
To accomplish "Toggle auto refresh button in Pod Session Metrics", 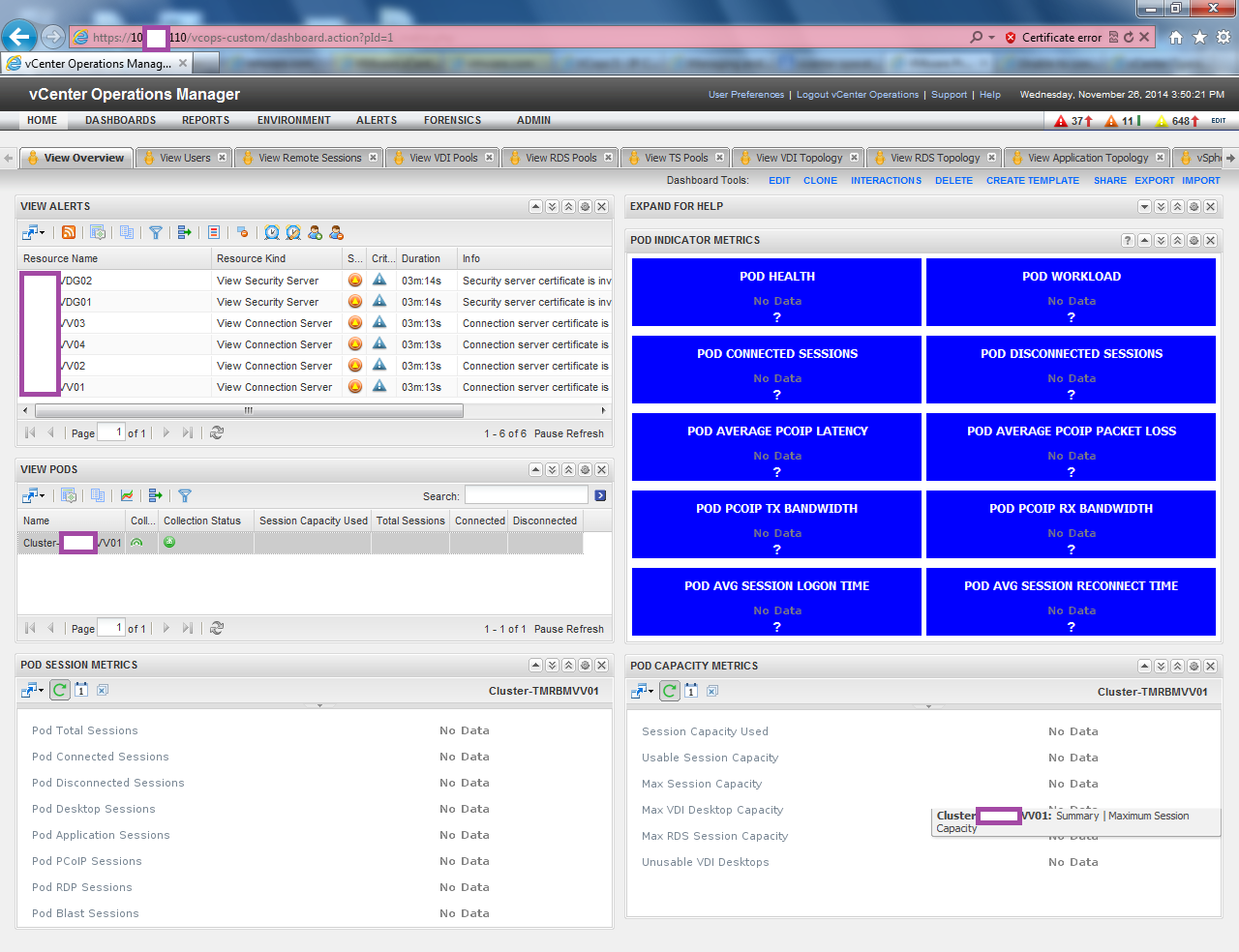I will [x=60, y=690].
